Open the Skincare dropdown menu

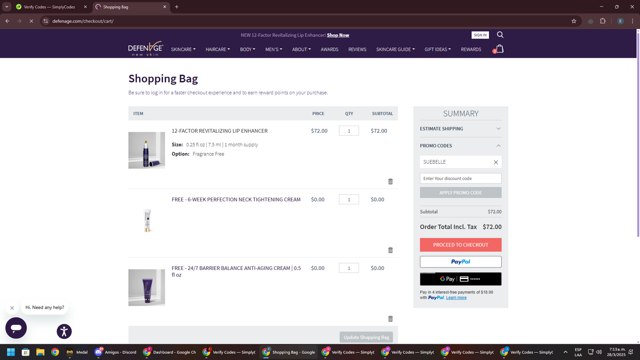[183, 49]
